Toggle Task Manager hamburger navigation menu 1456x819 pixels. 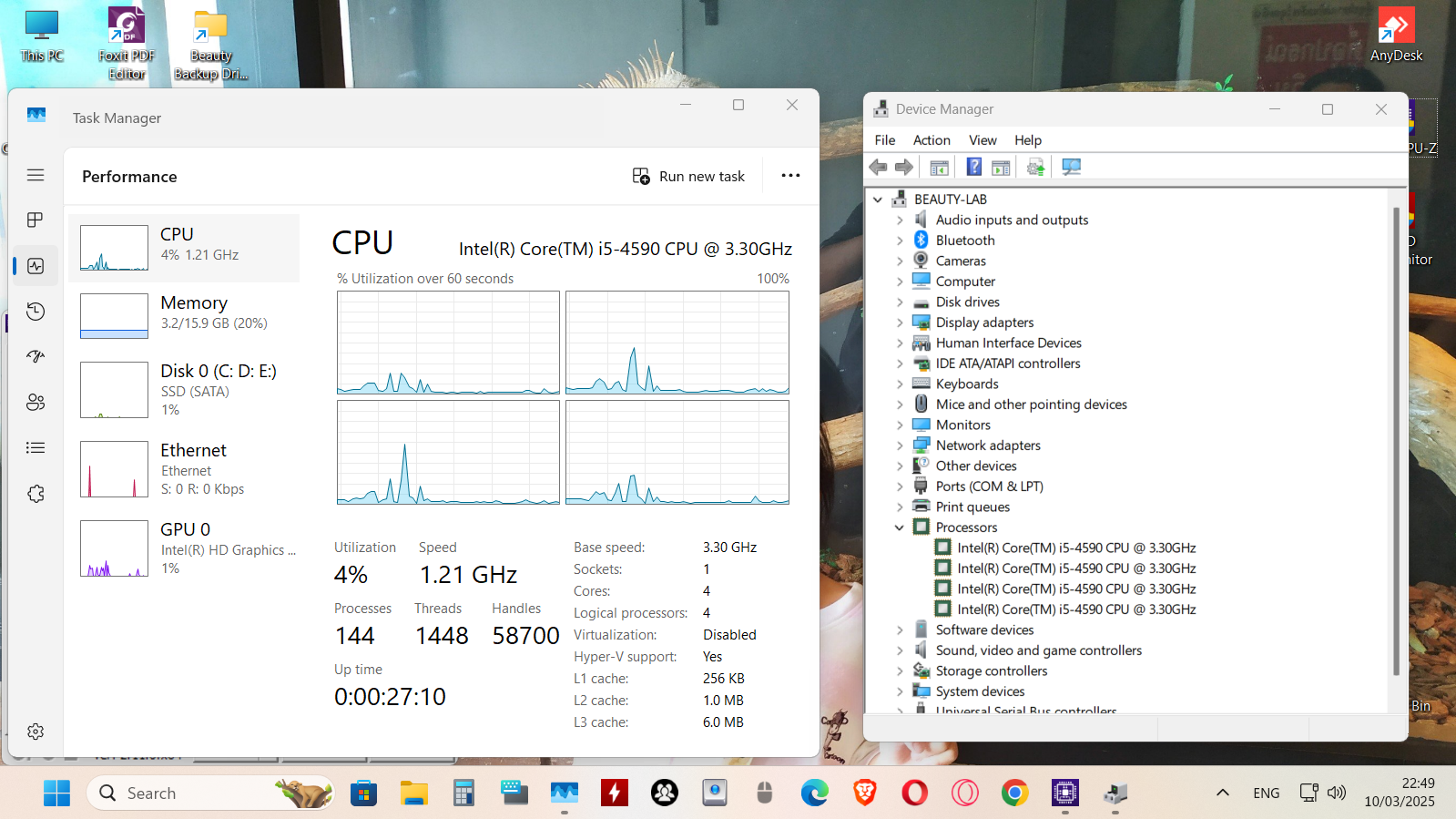pos(36,175)
